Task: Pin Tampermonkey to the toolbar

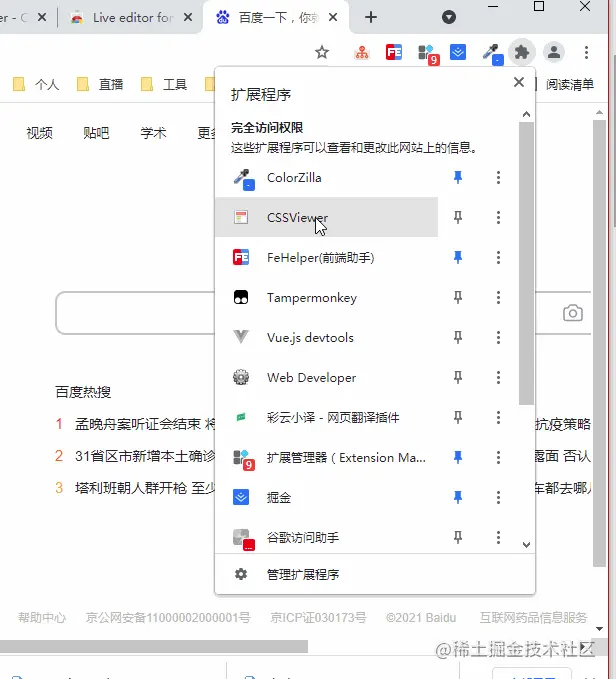Action: coord(458,297)
